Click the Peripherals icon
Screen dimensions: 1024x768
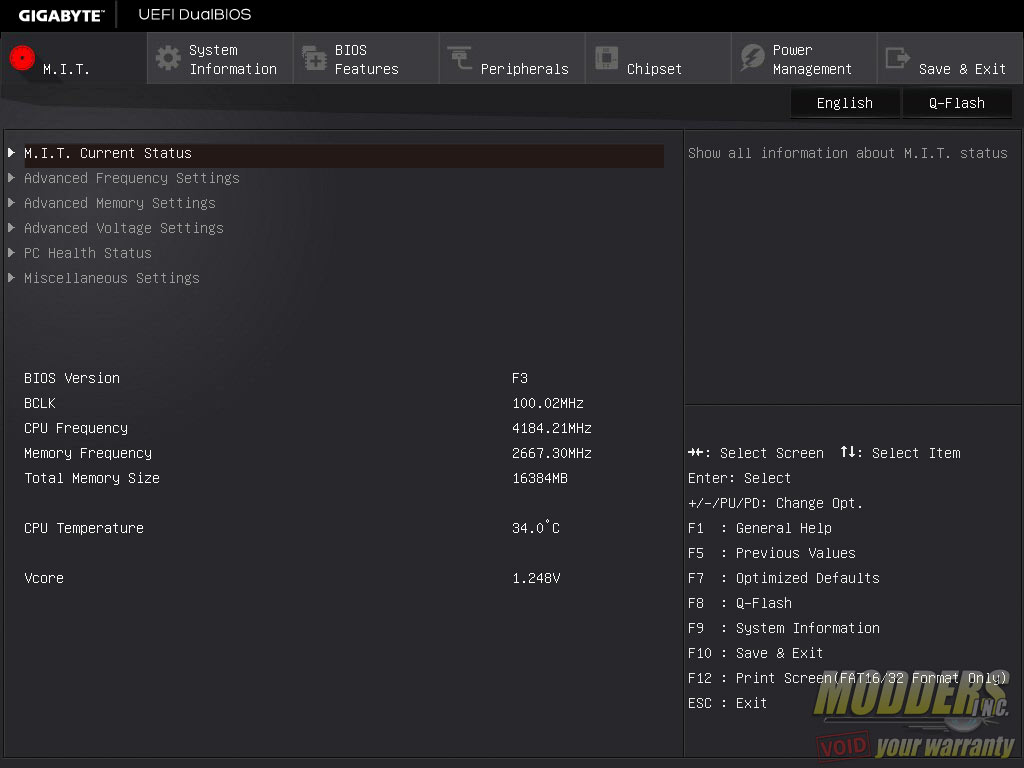click(x=460, y=58)
